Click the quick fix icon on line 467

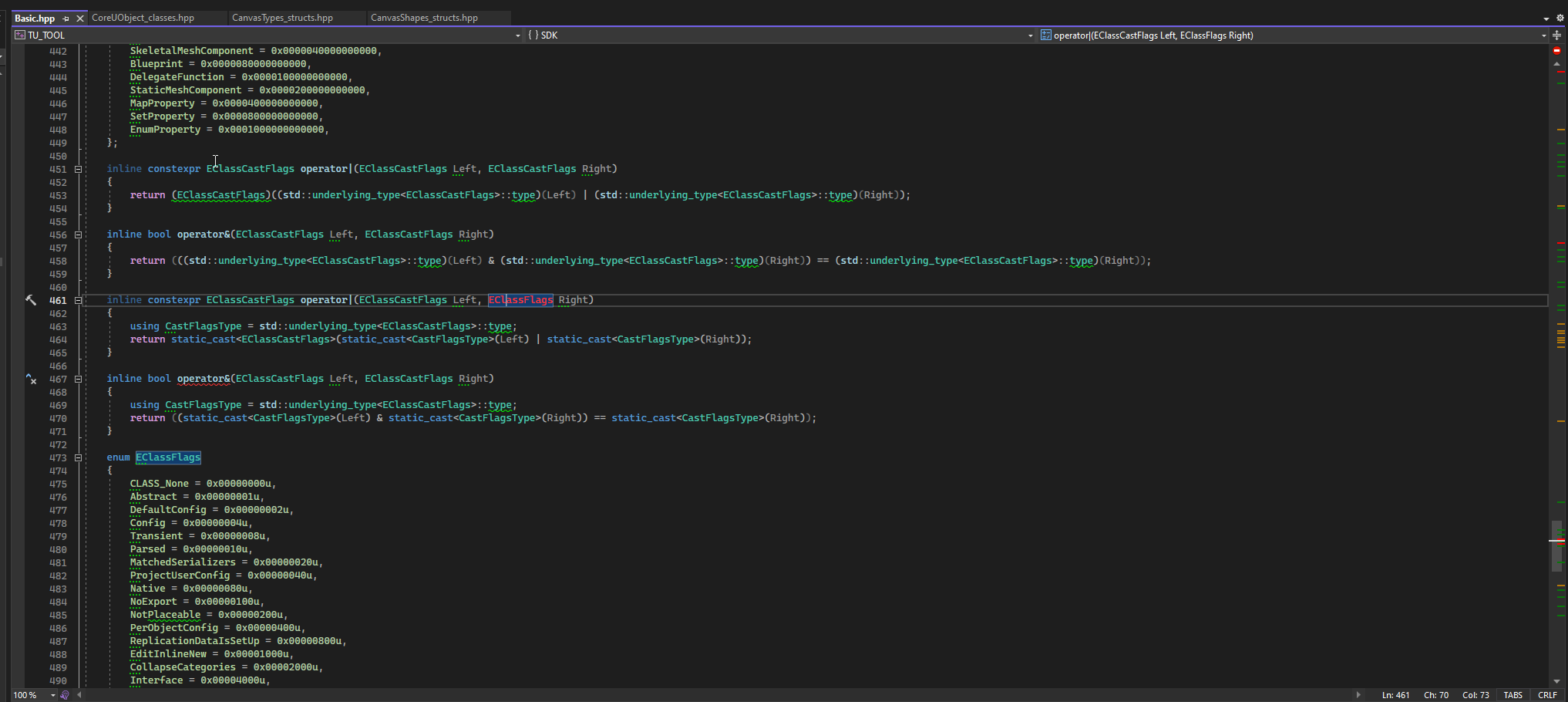(31, 379)
